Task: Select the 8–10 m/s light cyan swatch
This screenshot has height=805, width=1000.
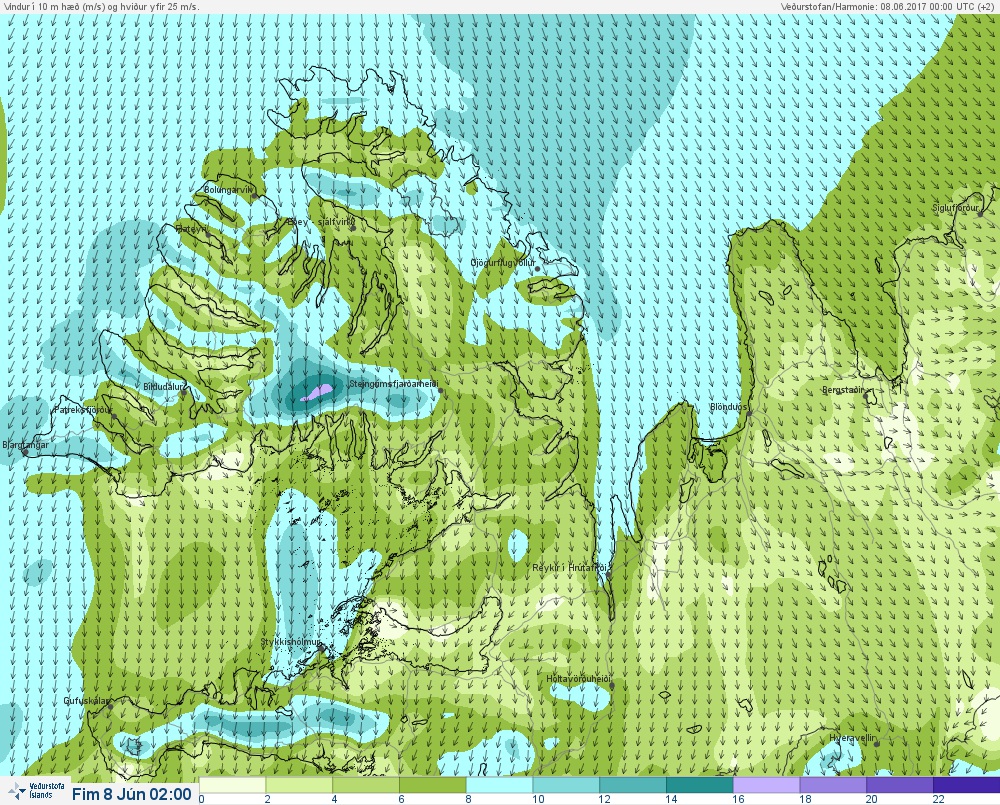Action: tap(499, 785)
